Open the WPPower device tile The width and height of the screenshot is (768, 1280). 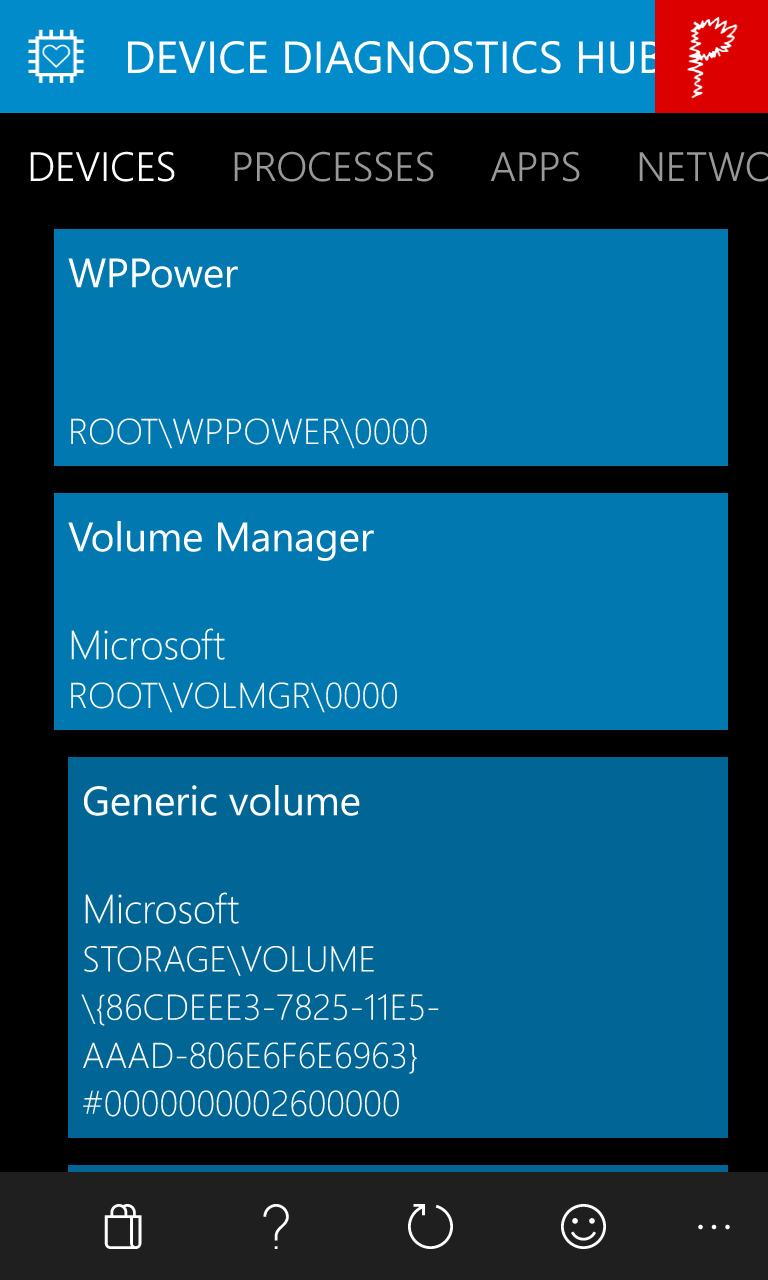click(391, 347)
